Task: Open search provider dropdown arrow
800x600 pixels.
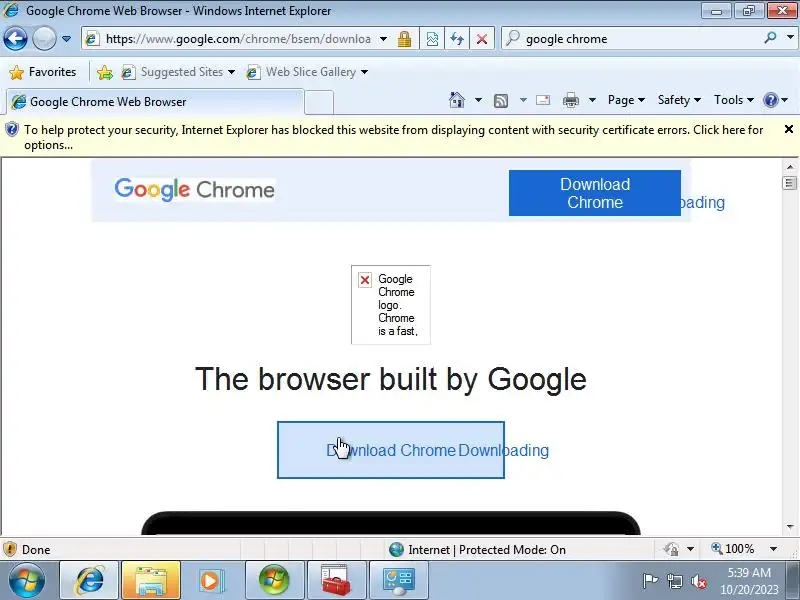Action: click(790, 38)
